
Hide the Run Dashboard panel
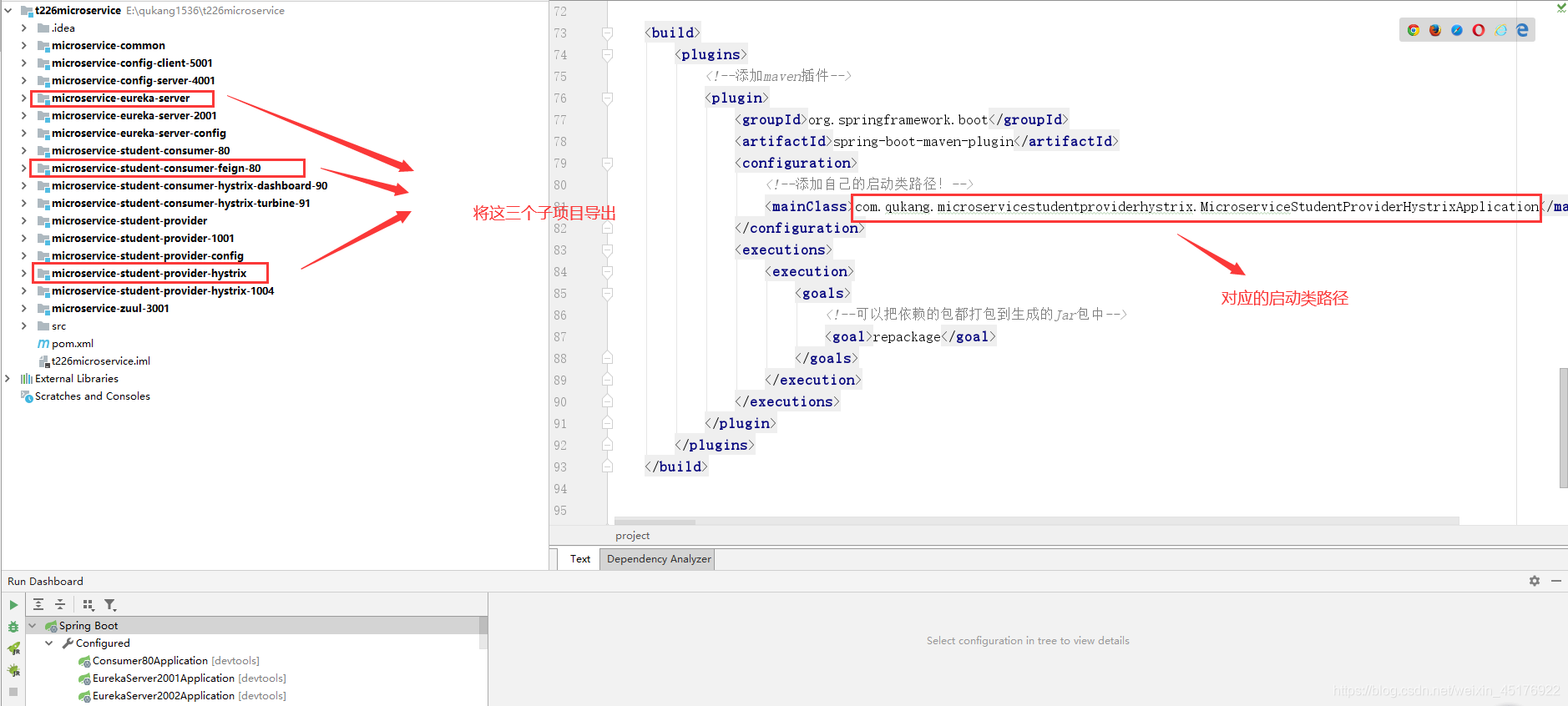1556,581
